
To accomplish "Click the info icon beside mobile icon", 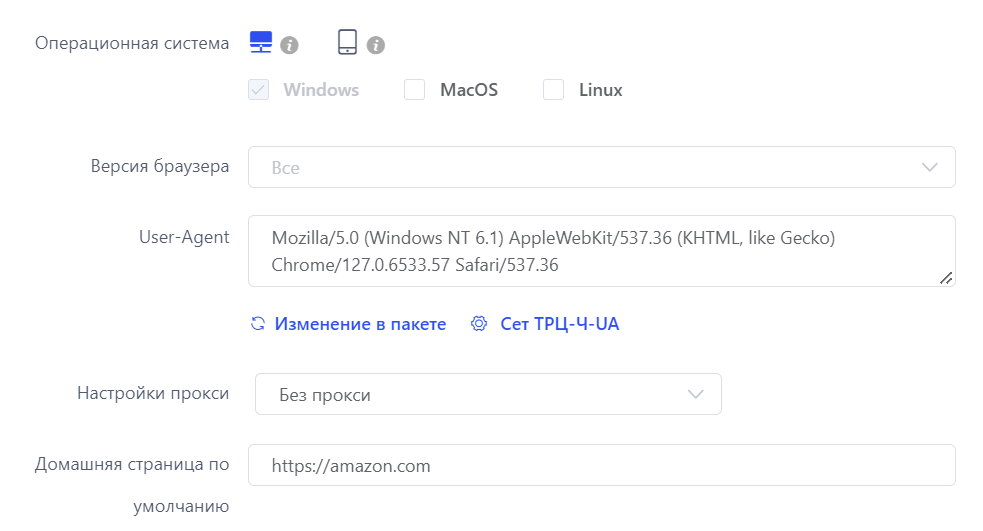I will [x=376, y=45].
